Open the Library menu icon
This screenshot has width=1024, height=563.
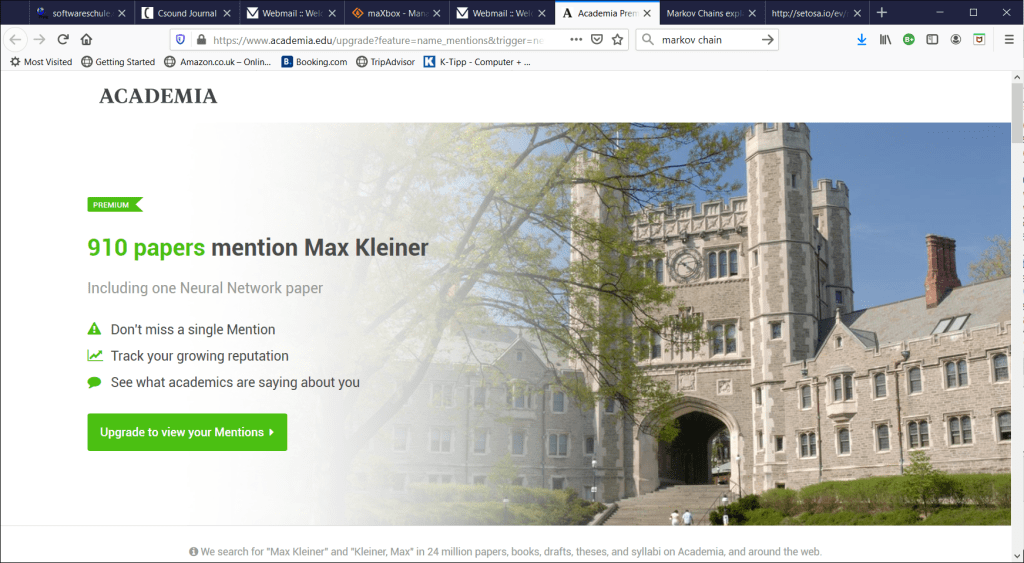tap(886, 40)
